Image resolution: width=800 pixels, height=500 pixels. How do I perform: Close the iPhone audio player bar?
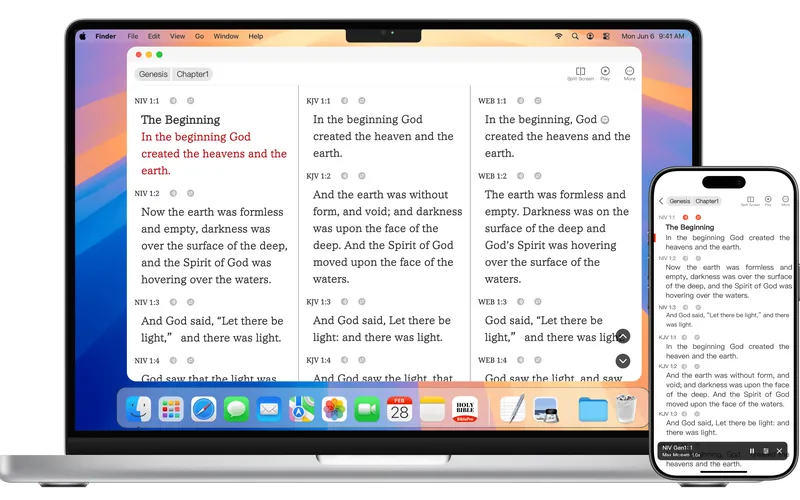[779, 451]
